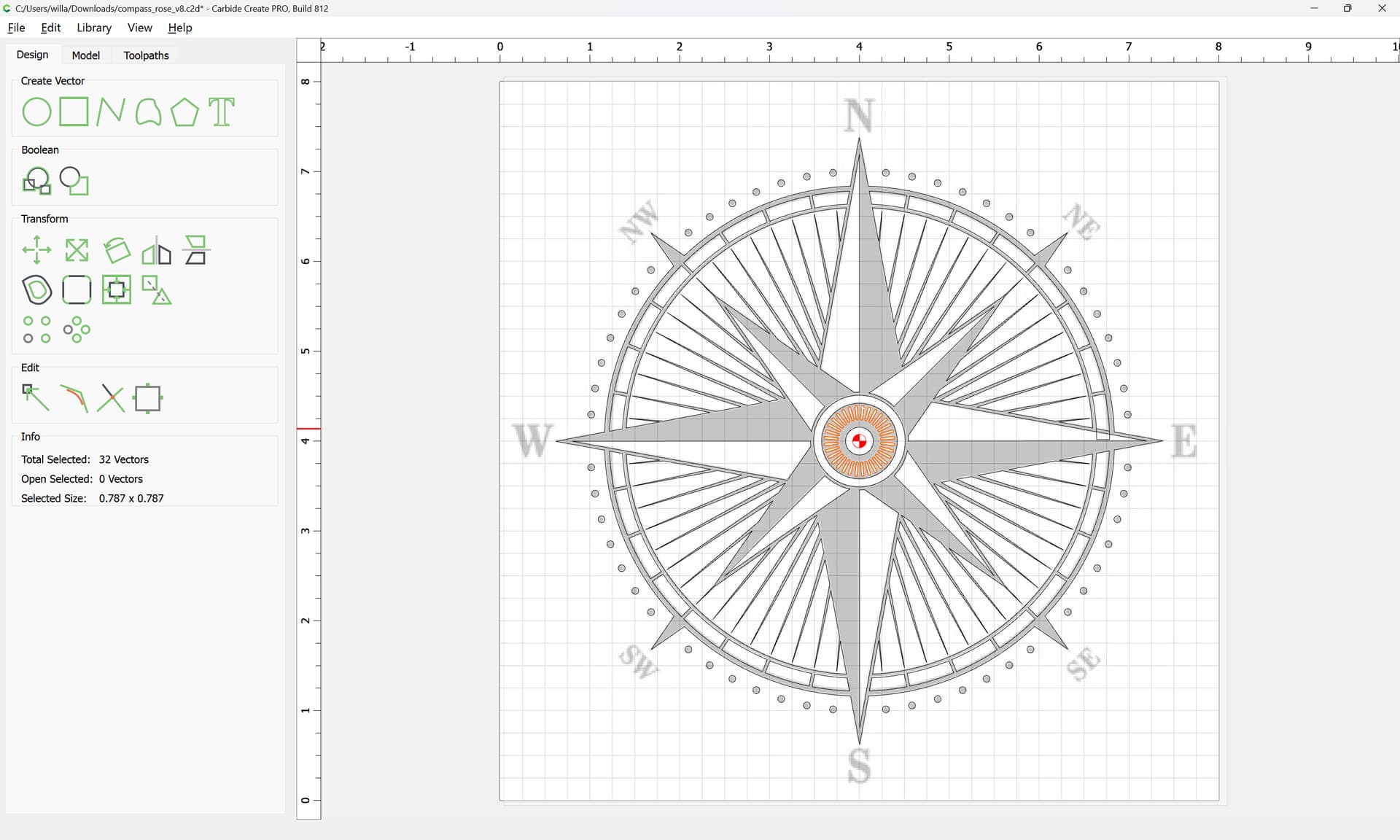Activate the Text creation tool
This screenshot has height=840, width=1400.
[222, 112]
